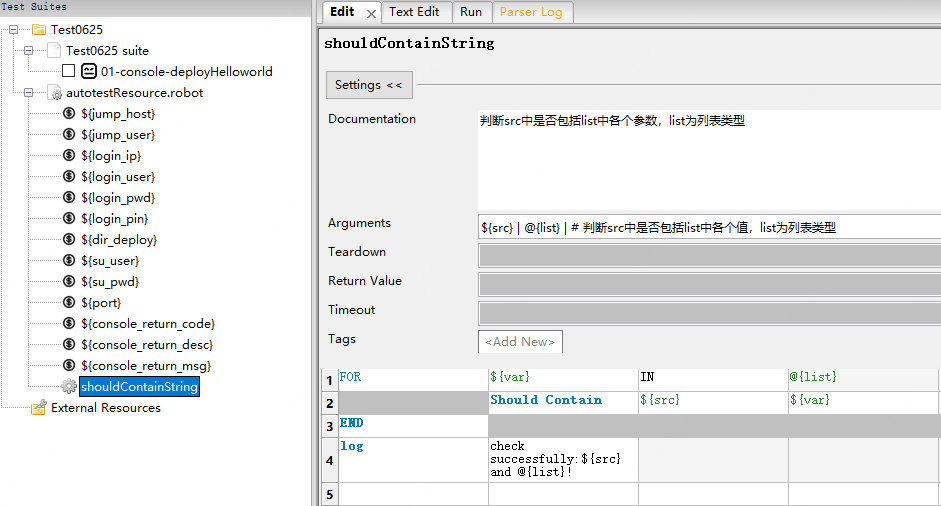Click the External Resources folder icon
Image resolution: width=941 pixels, height=506 pixels.
pyautogui.click(x=39, y=408)
